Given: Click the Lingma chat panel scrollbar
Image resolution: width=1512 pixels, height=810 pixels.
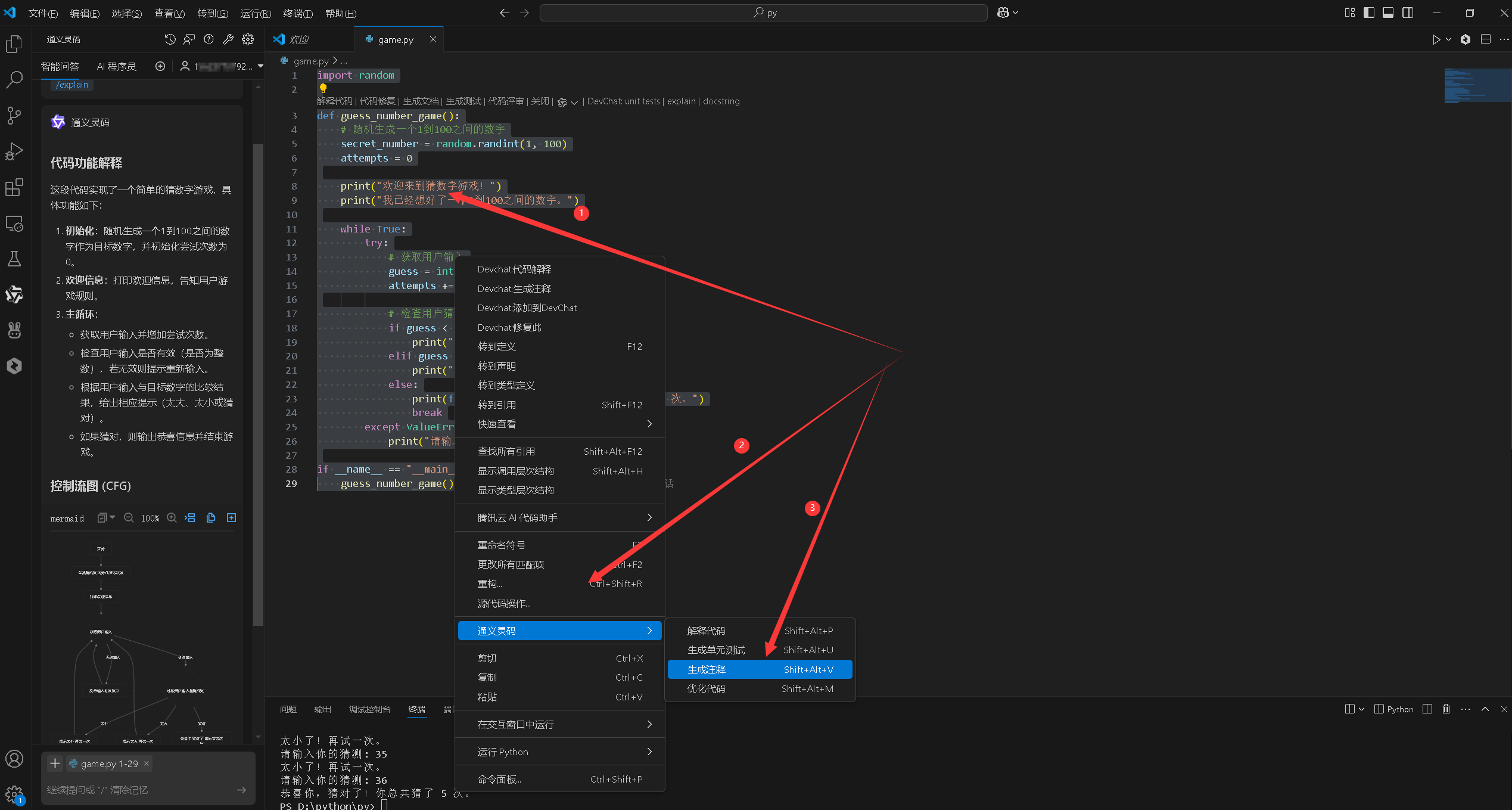Looking at the screenshot, I should 258,384.
